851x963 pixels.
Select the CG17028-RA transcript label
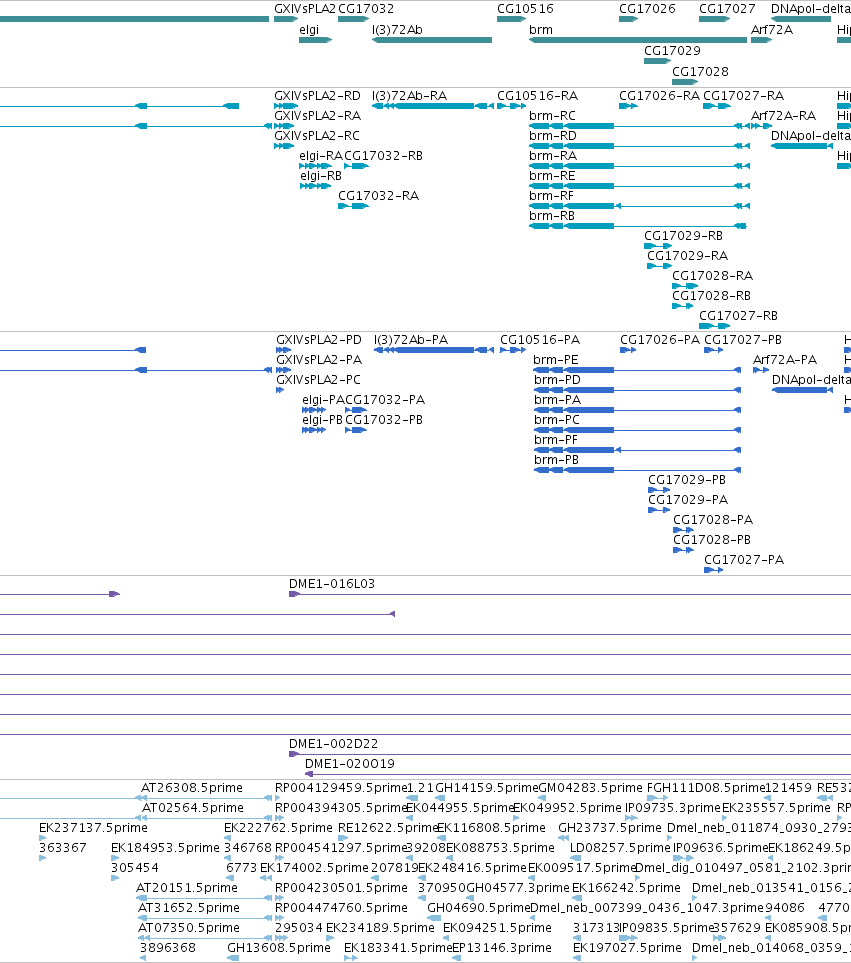pyautogui.click(x=712, y=276)
